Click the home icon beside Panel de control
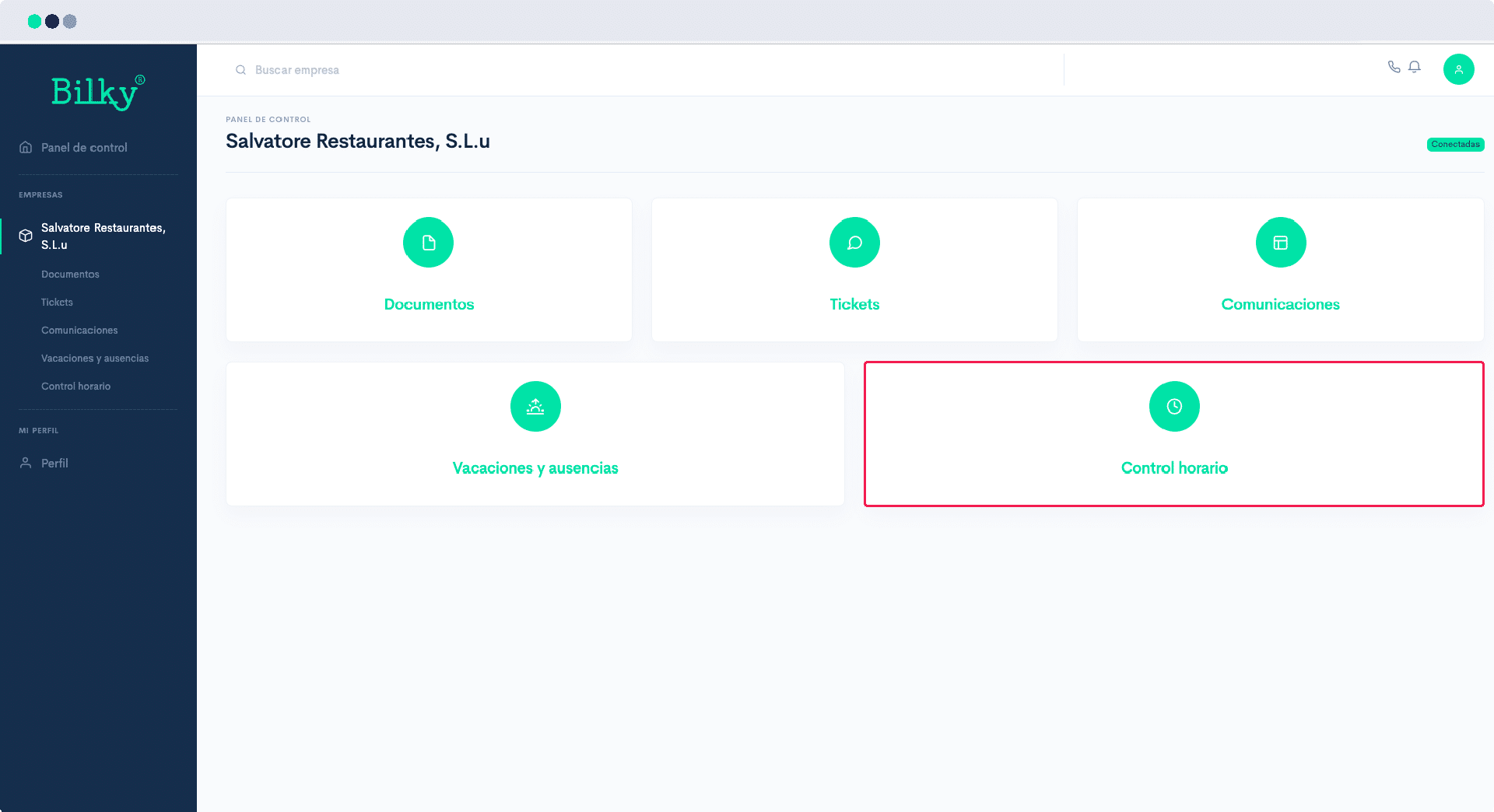 click(x=26, y=147)
